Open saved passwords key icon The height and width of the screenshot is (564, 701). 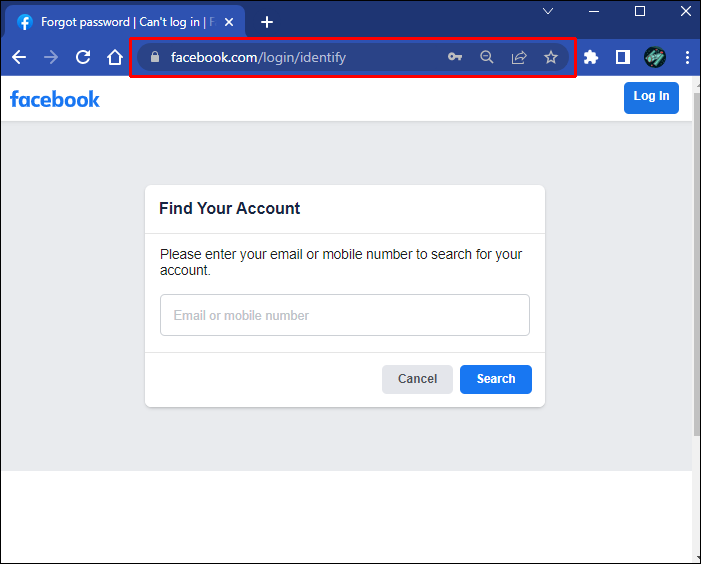pyautogui.click(x=455, y=57)
